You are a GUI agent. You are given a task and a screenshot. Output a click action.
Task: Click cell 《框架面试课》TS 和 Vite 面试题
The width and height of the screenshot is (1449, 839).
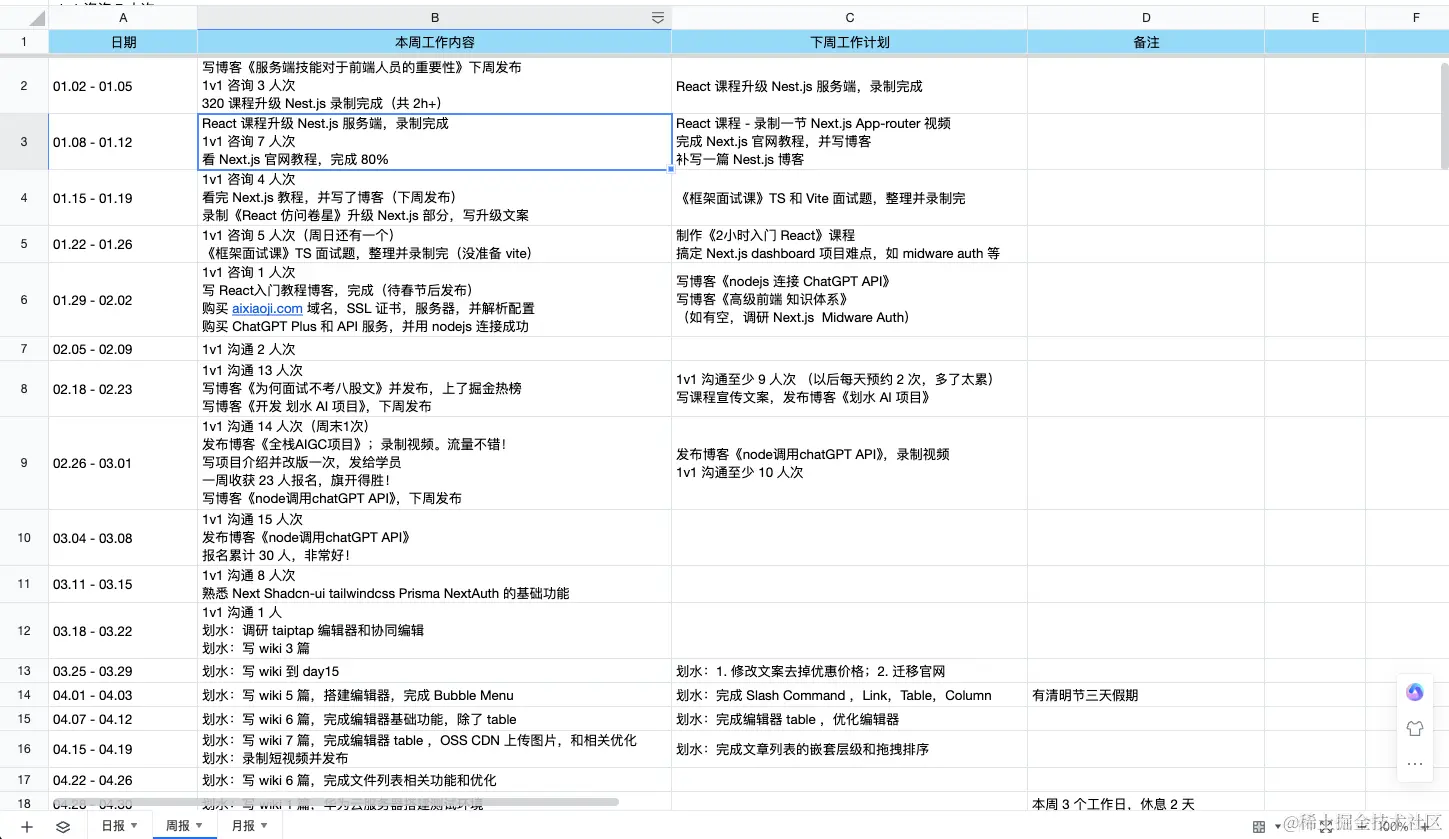pos(849,198)
